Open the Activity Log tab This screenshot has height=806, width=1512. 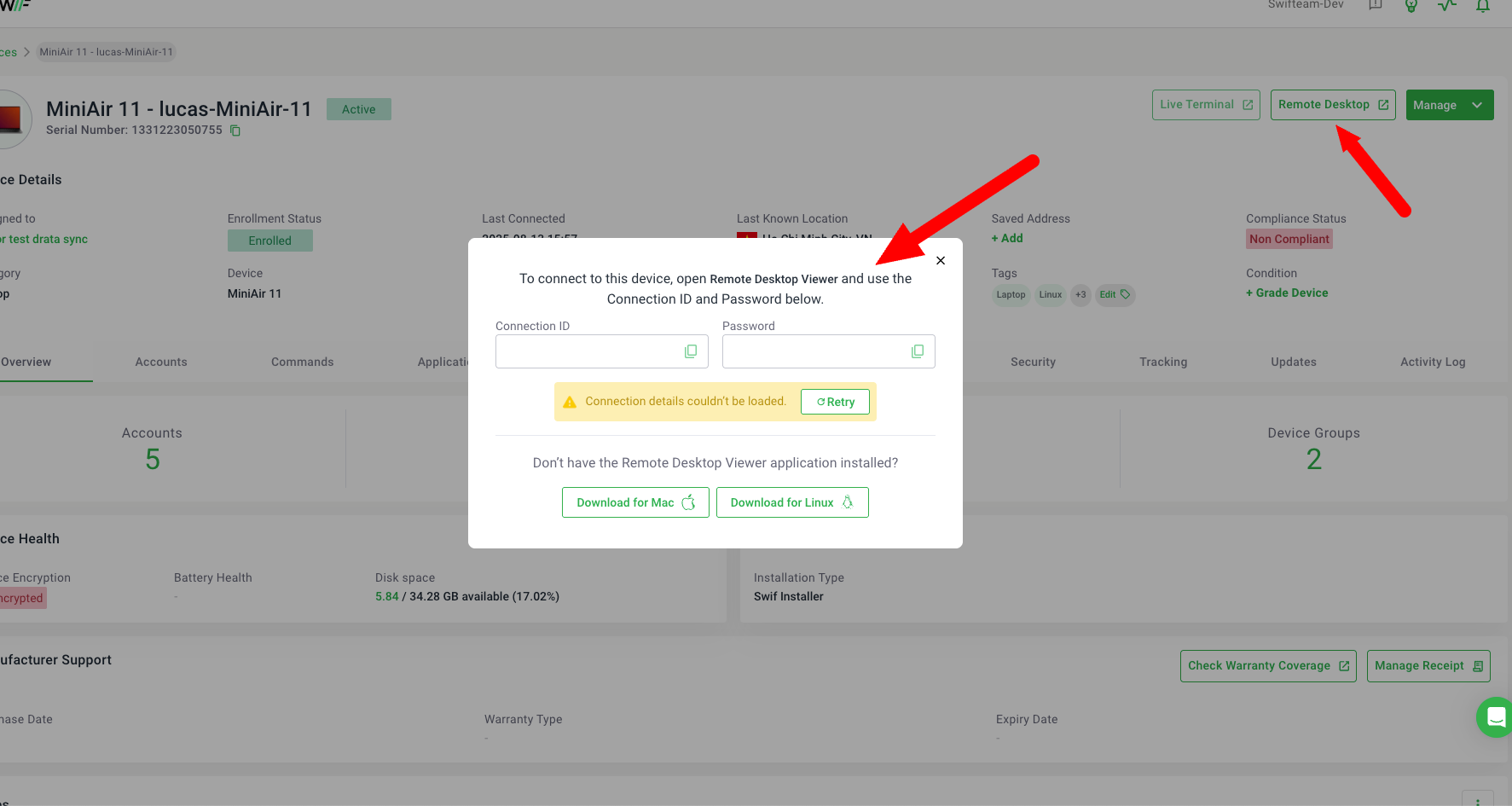pos(1432,362)
